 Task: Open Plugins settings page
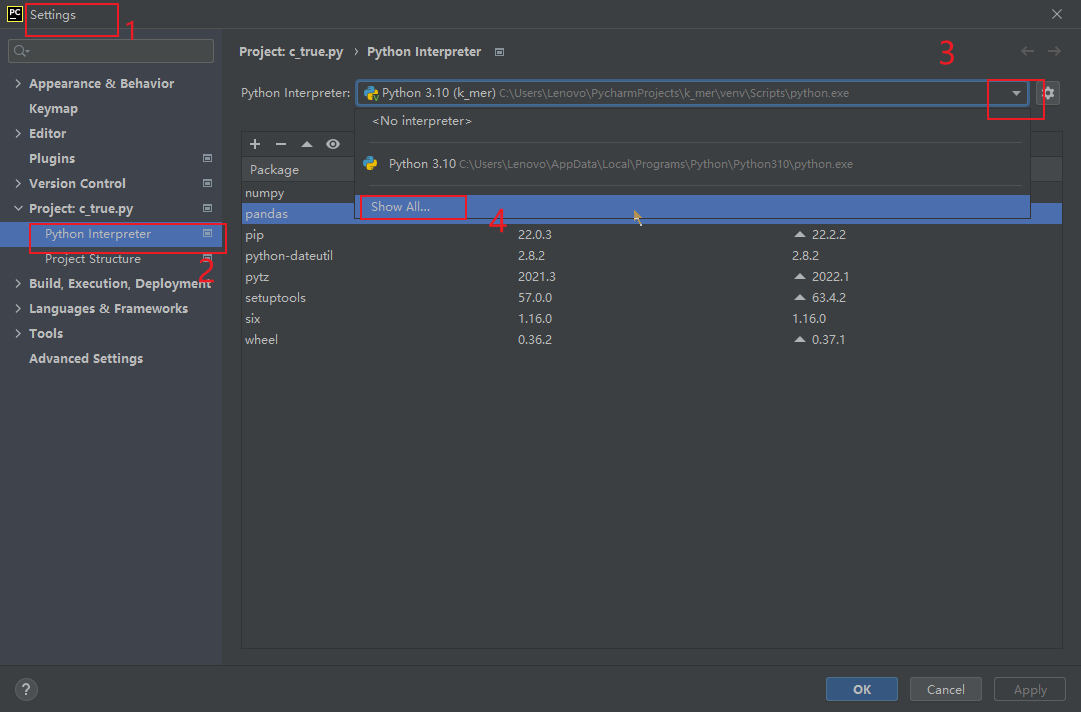(x=52, y=159)
